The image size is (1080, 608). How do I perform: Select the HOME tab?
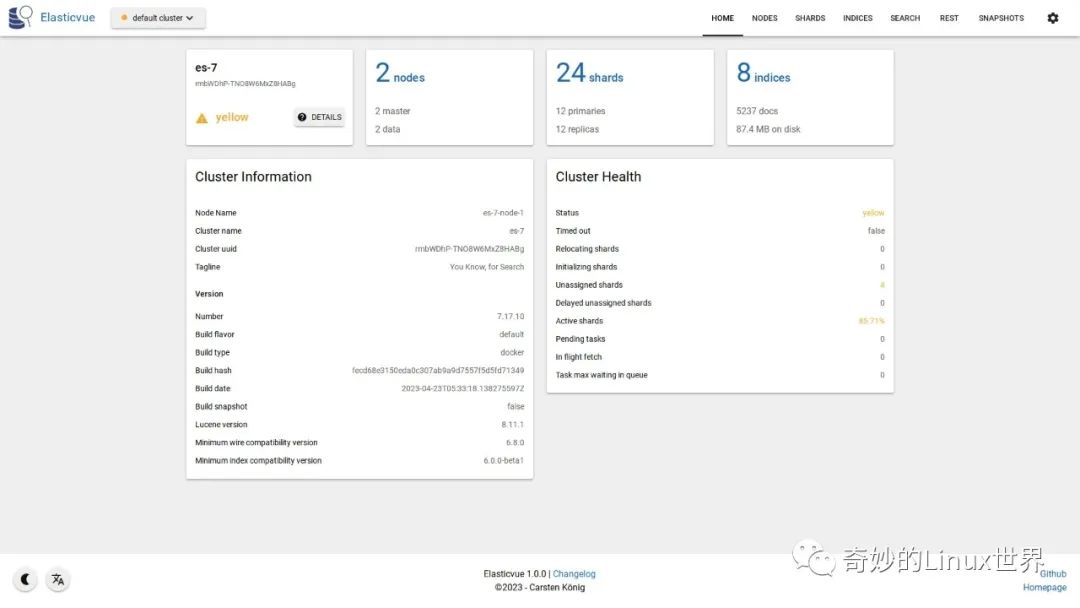point(722,17)
